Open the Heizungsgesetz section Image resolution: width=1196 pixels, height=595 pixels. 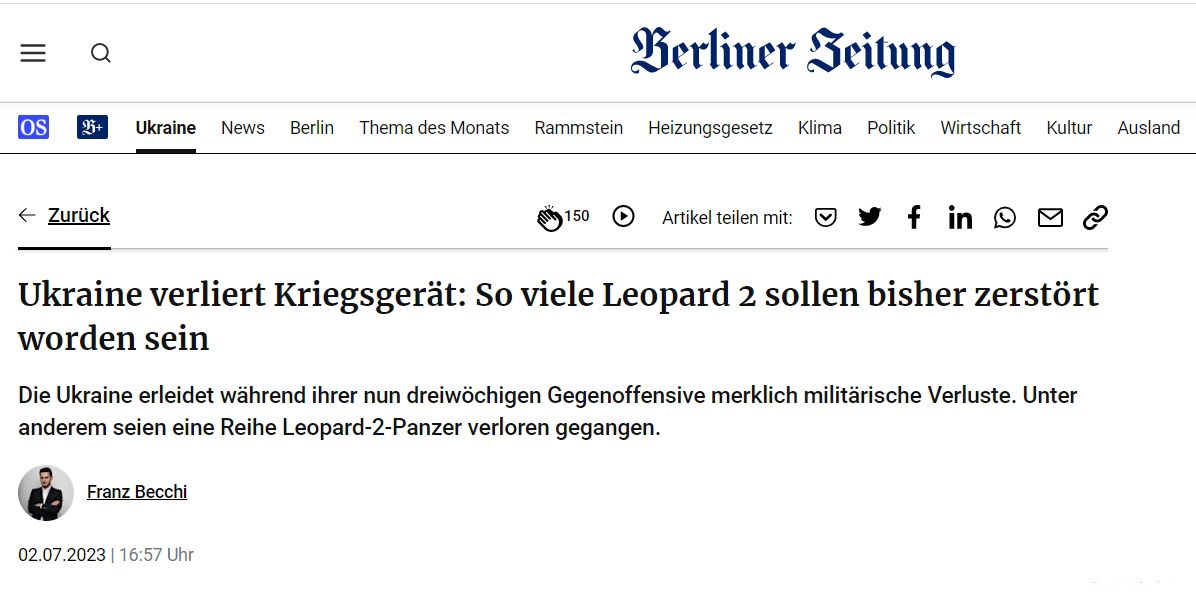pyautogui.click(x=710, y=128)
